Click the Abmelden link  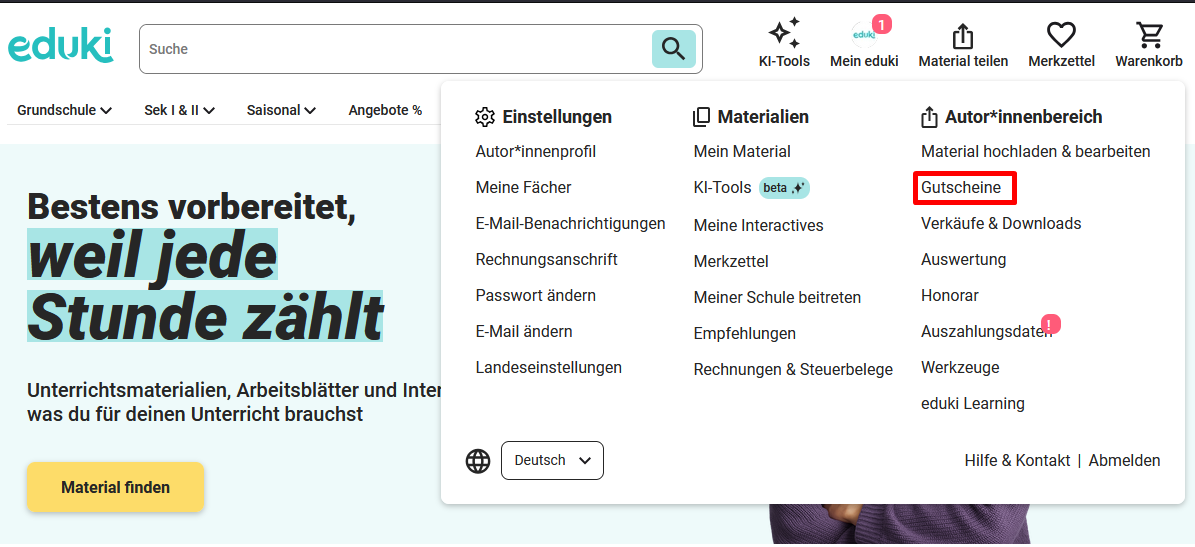pyautogui.click(x=1124, y=461)
